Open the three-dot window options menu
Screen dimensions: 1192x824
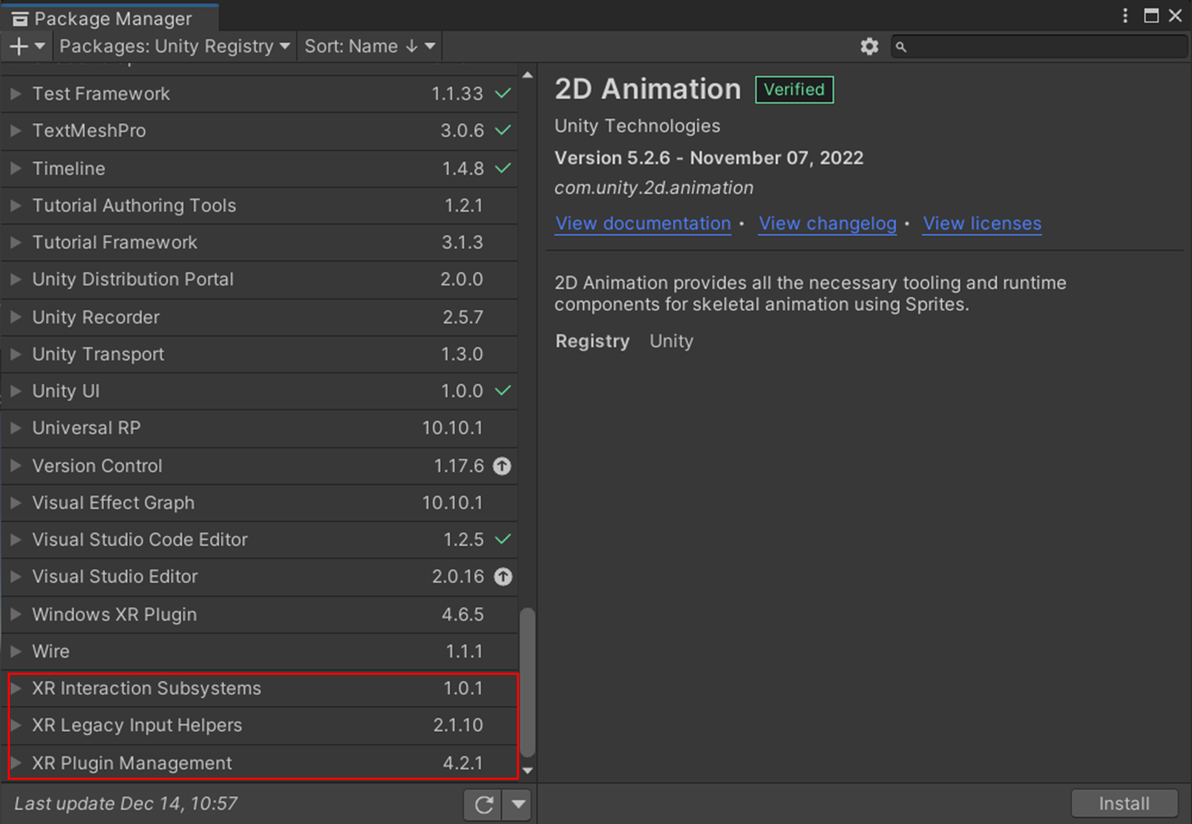coord(1125,16)
